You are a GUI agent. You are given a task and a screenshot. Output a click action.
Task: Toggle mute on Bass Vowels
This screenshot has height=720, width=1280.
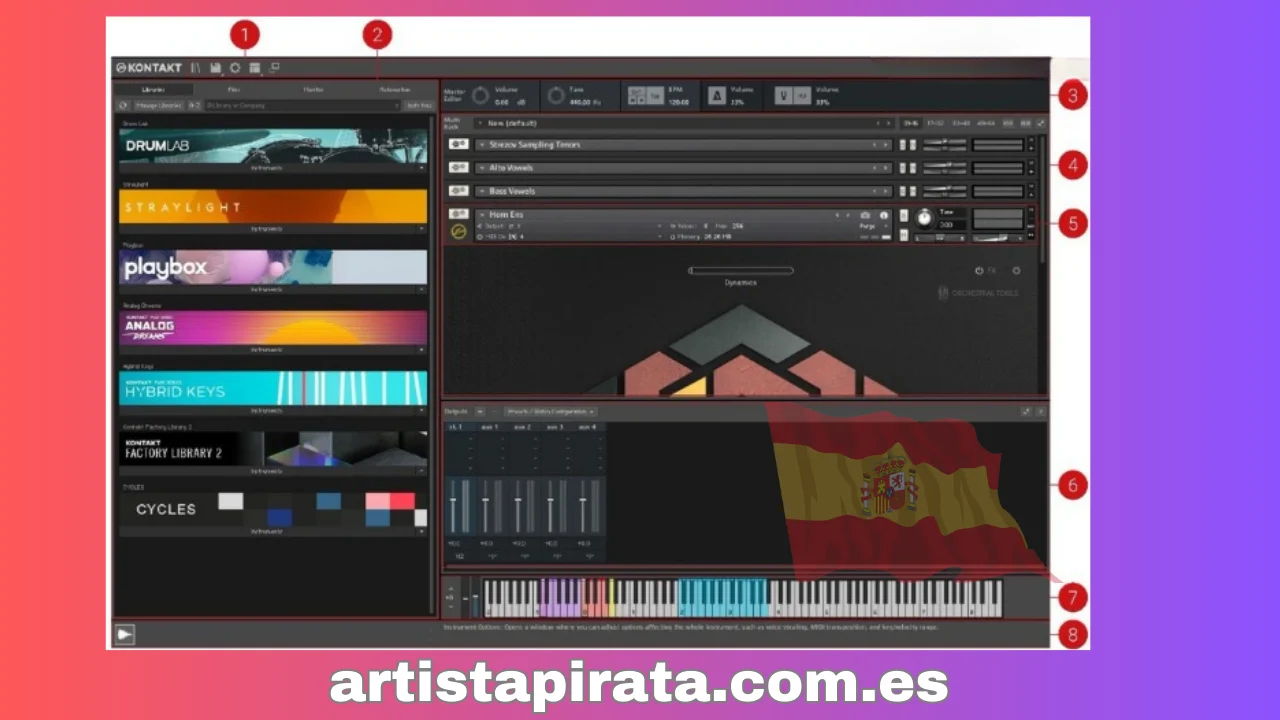click(x=913, y=191)
